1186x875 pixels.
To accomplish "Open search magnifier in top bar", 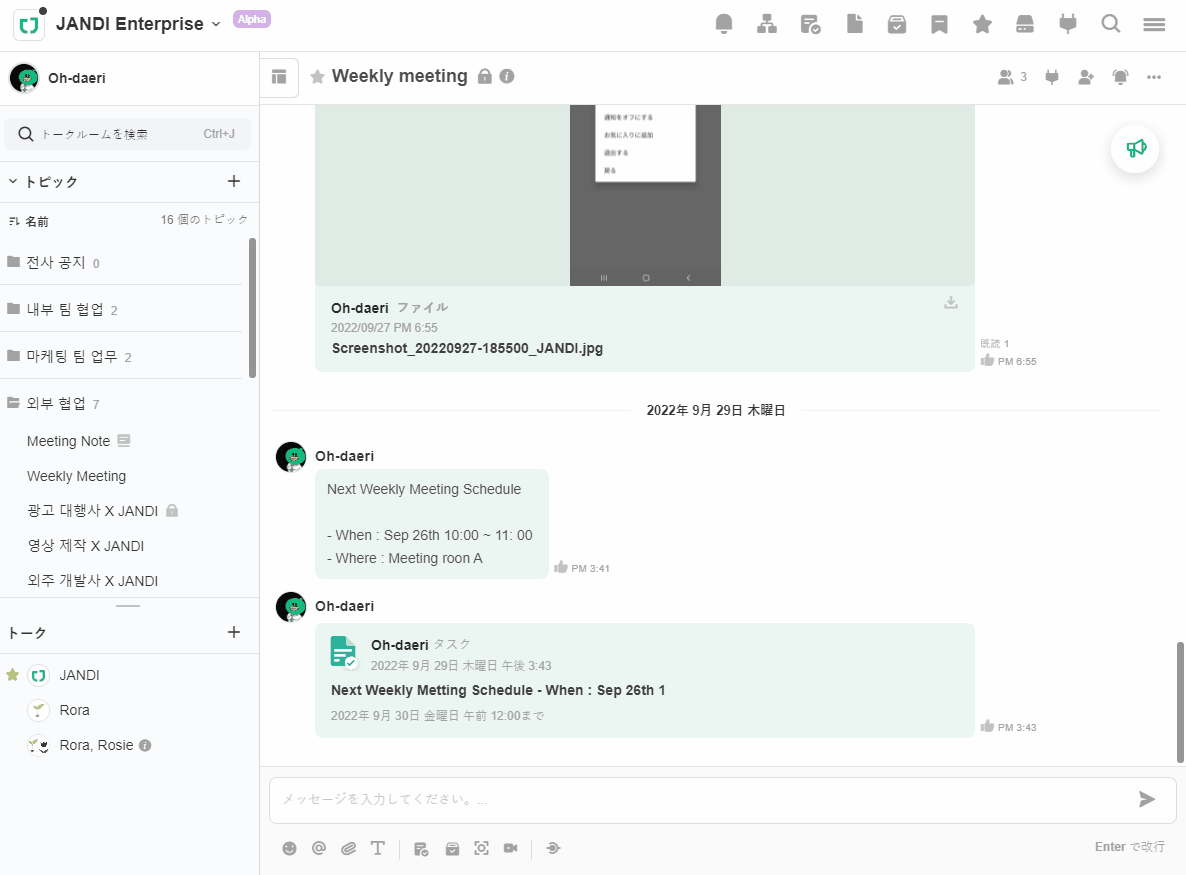I will [x=1110, y=24].
